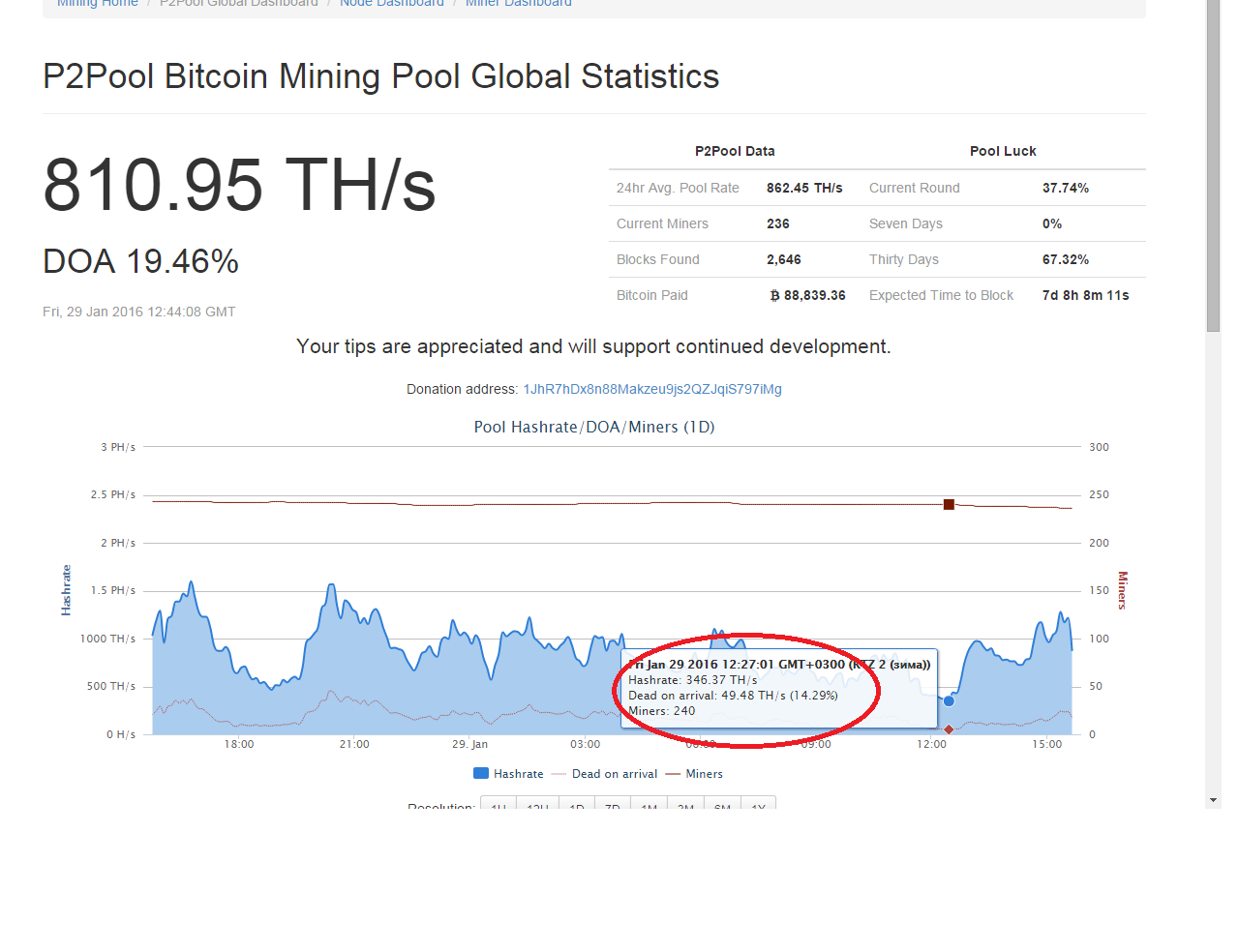Select the 1H resolution button
The height and width of the screenshot is (952, 1239).
pos(499,805)
